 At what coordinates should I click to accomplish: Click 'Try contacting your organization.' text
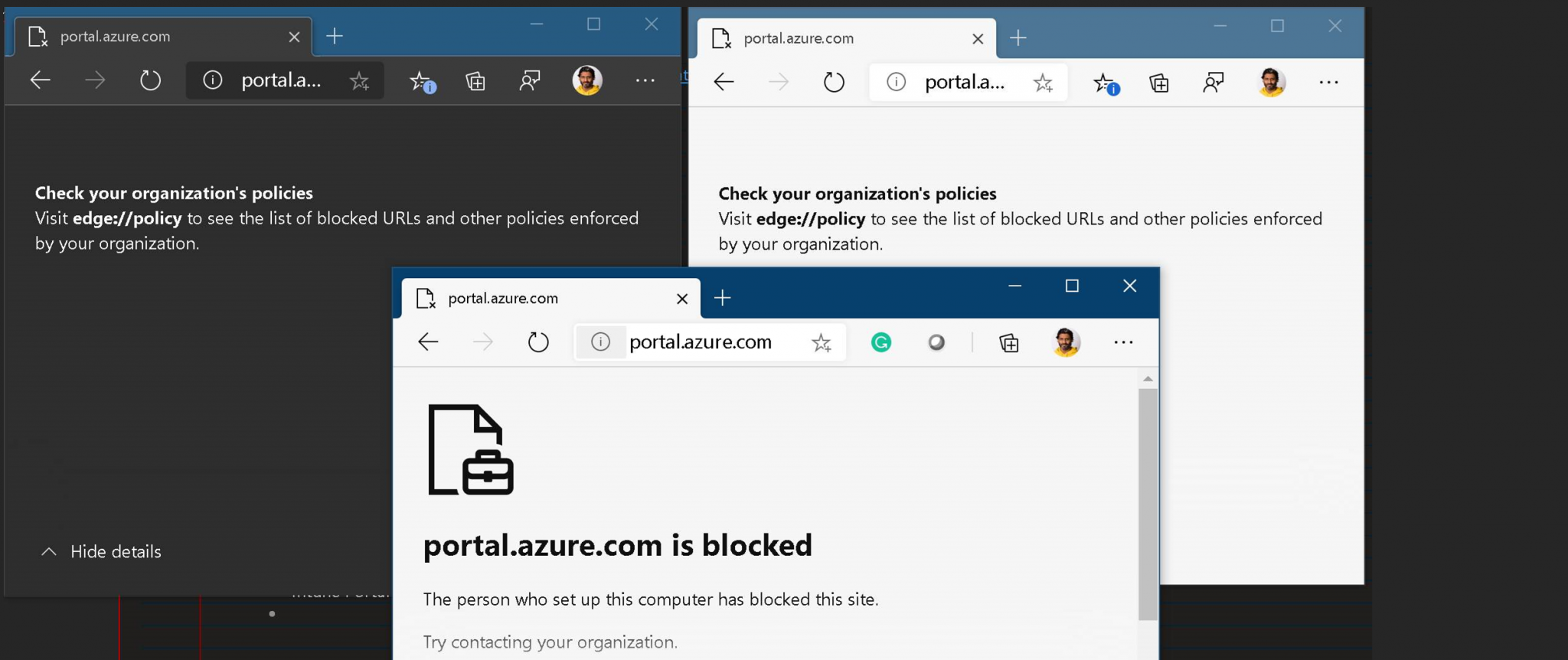tap(550, 642)
